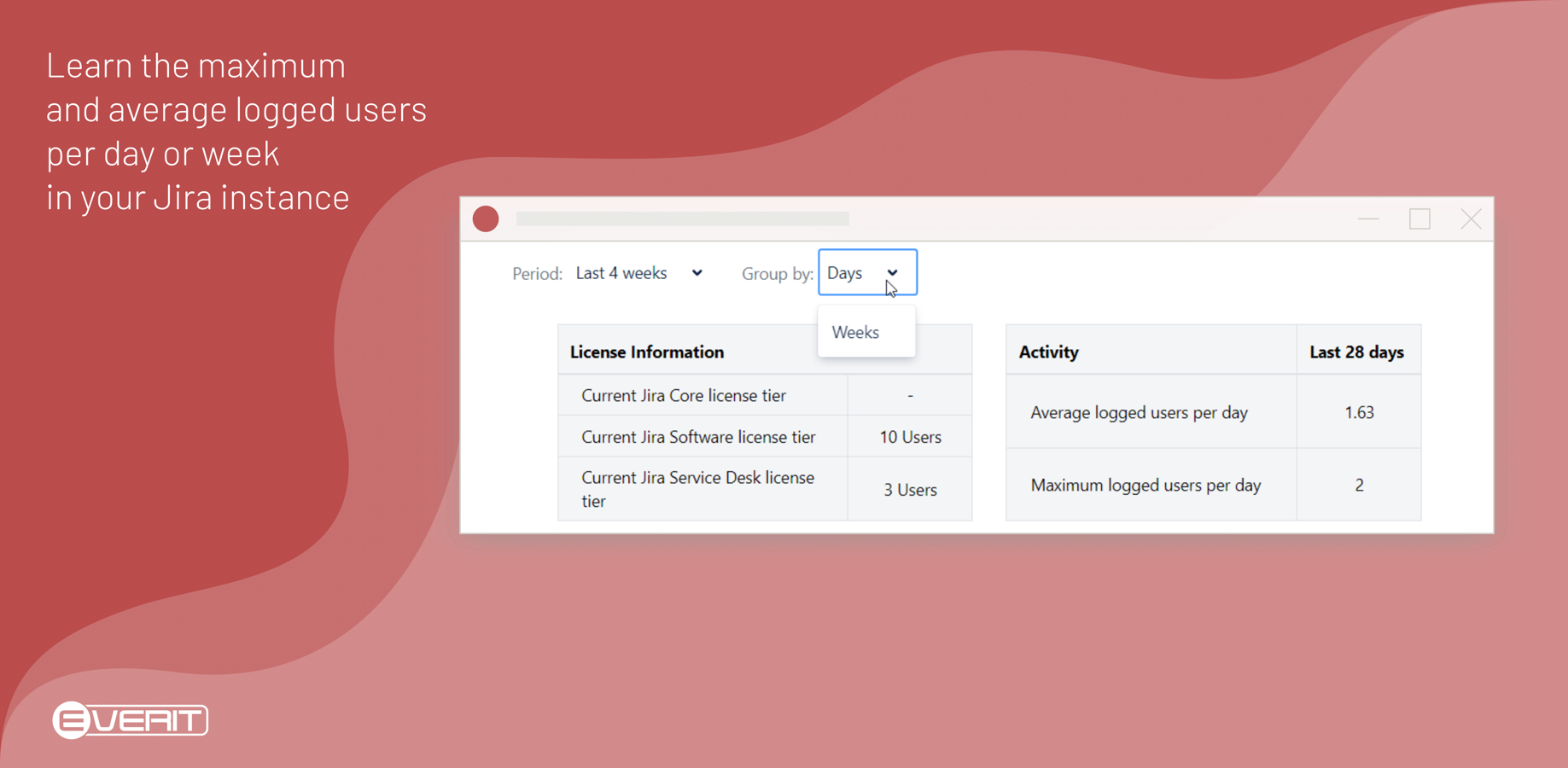Open the Period dropdown showing Last 4 weeks
The image size is (1568, 768).
(638, 273)
